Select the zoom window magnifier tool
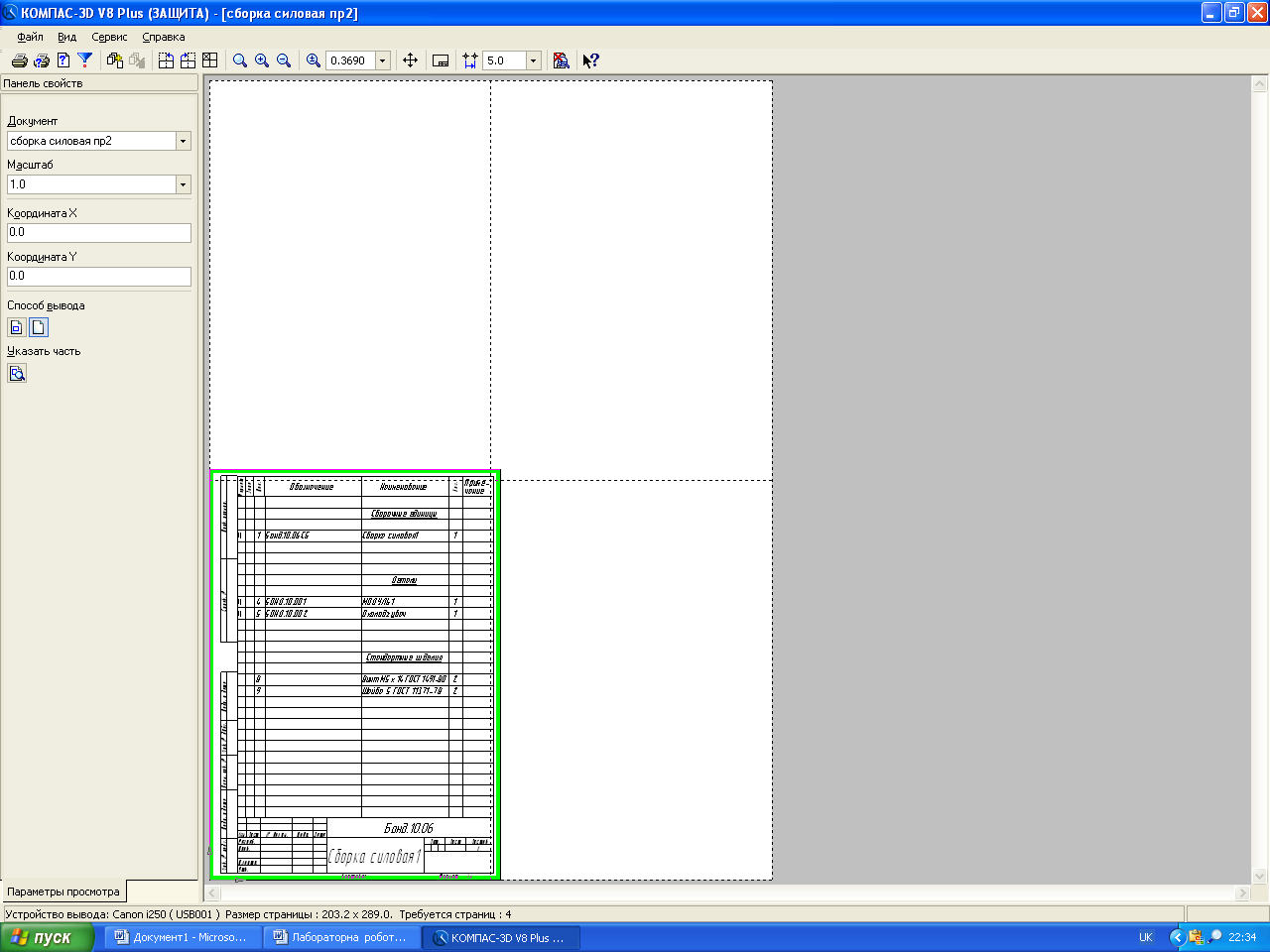Image resolution: width=1270 pixels, height=952 pixels. coord(240,60)
